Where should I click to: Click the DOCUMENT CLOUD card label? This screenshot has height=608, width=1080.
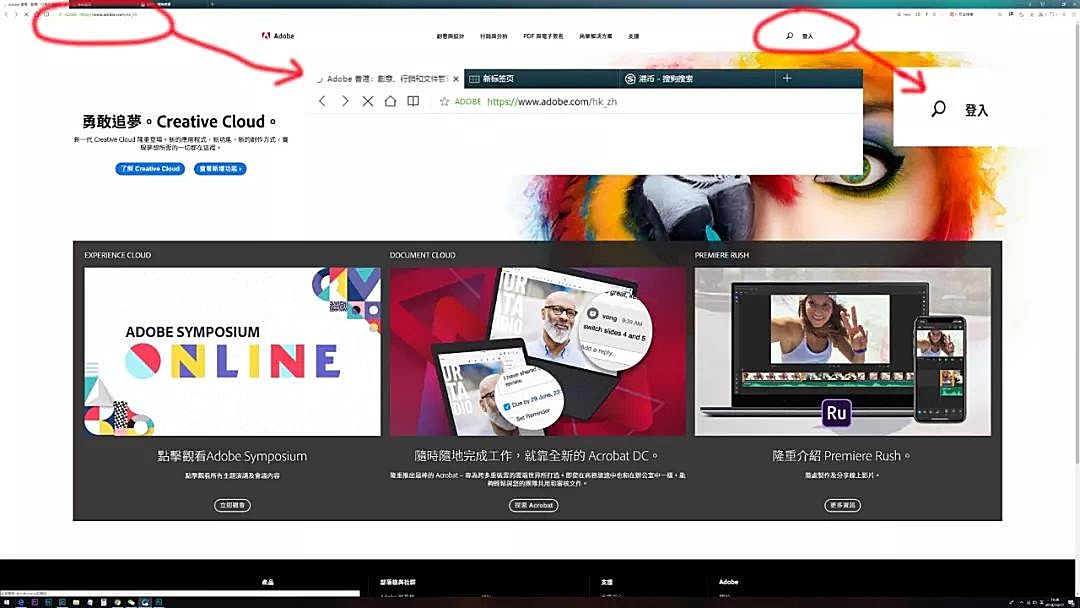(x=422, y=255)
